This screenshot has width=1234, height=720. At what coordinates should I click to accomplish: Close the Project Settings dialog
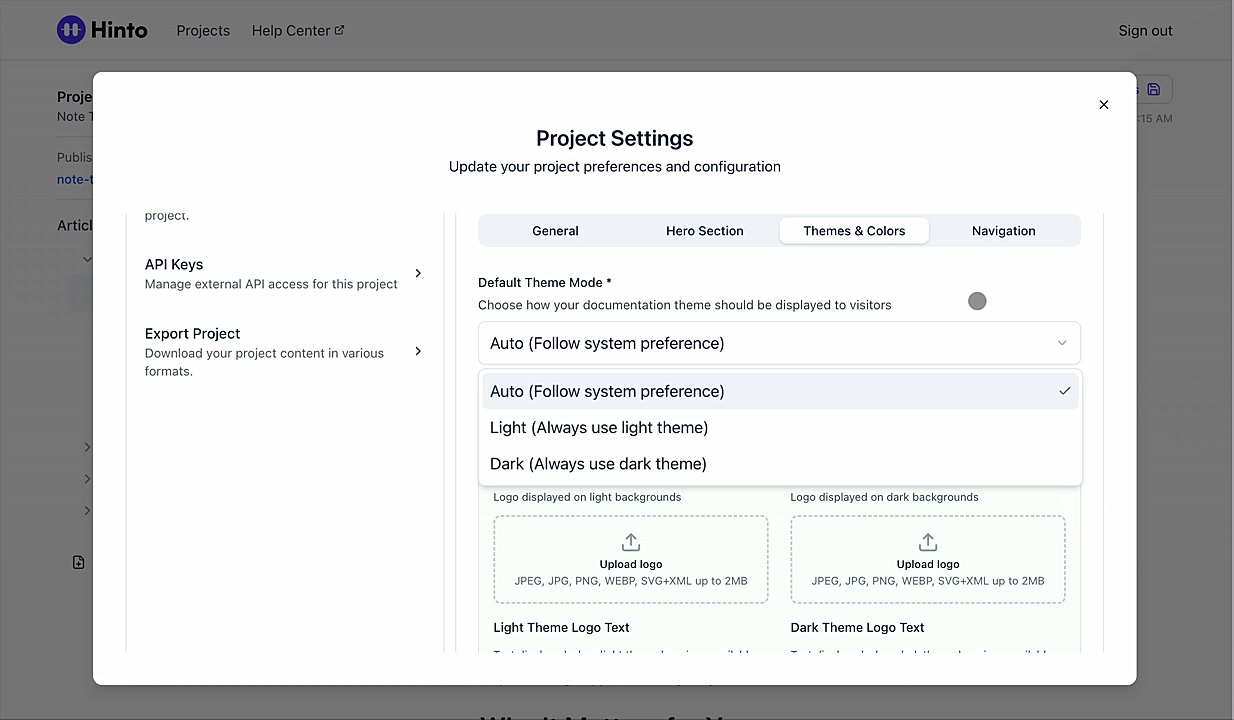[x=1104, y=104]
